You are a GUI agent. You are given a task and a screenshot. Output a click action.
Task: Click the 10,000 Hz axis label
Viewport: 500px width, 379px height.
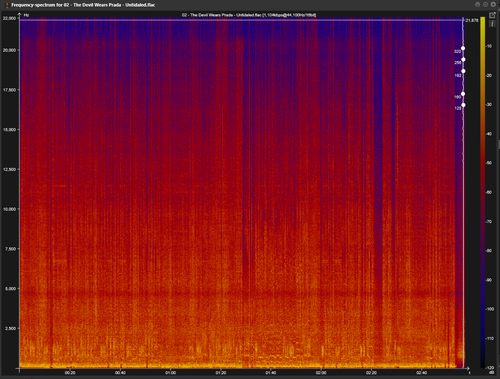(9, 209)
